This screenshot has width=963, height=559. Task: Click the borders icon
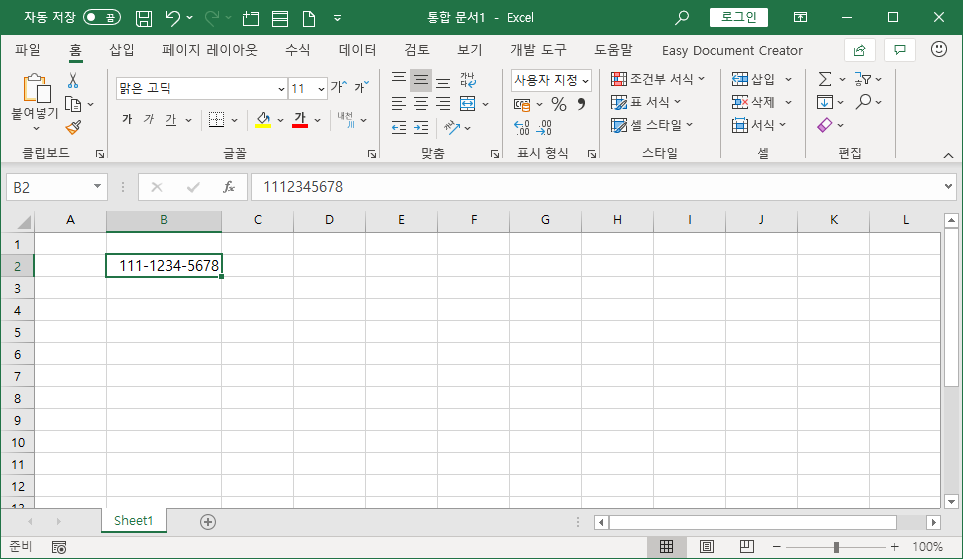216,119
